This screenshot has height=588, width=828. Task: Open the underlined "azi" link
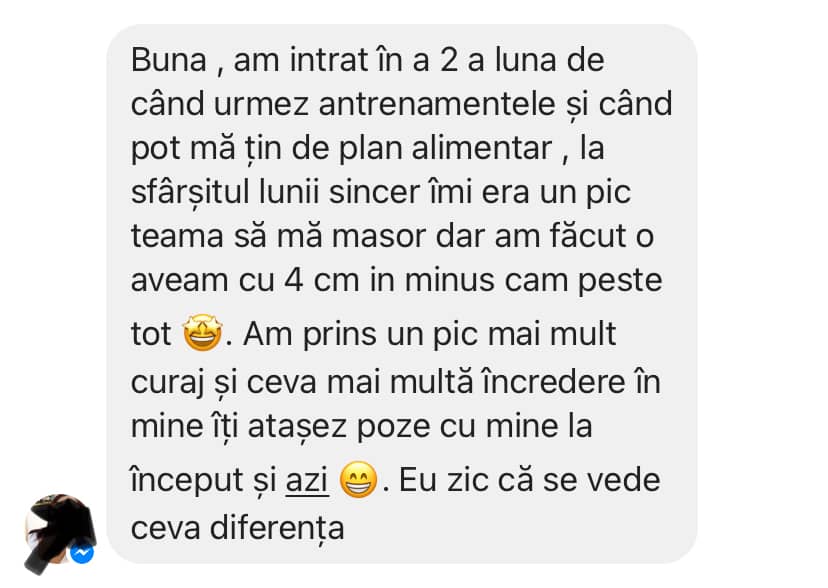[x=307, y=480]
